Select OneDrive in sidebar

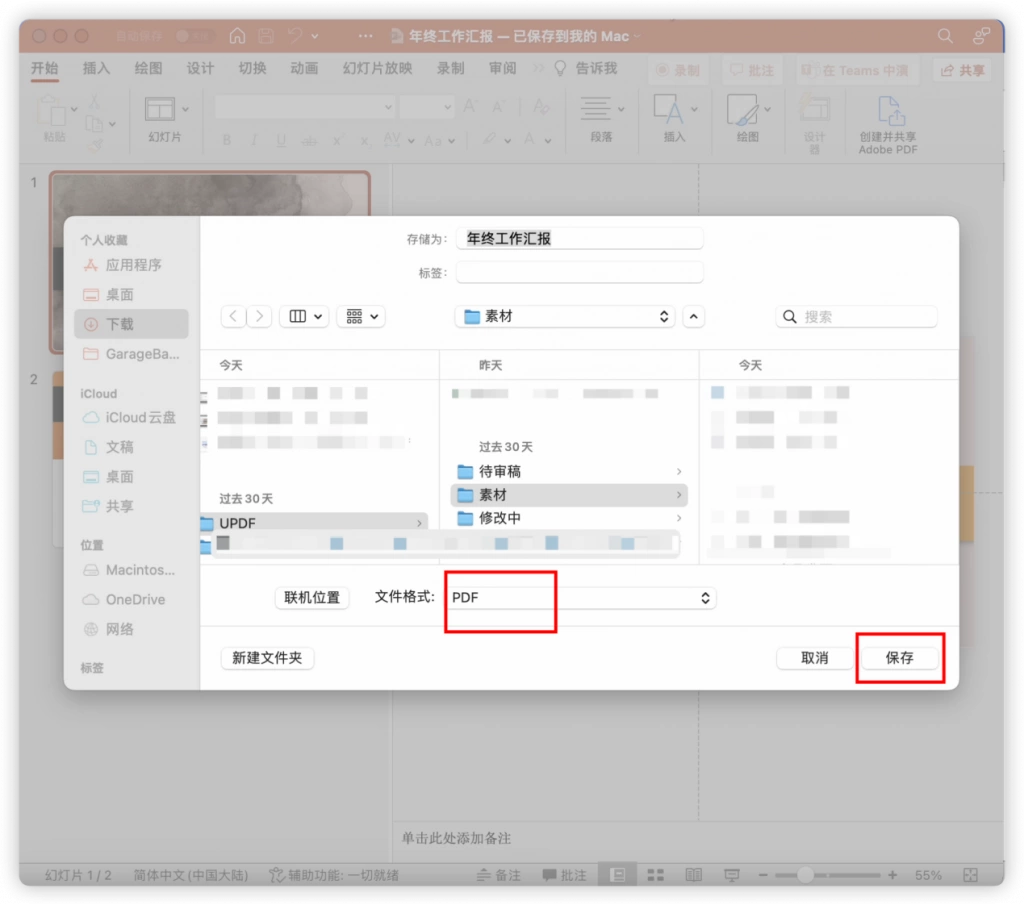click(132, 599)
